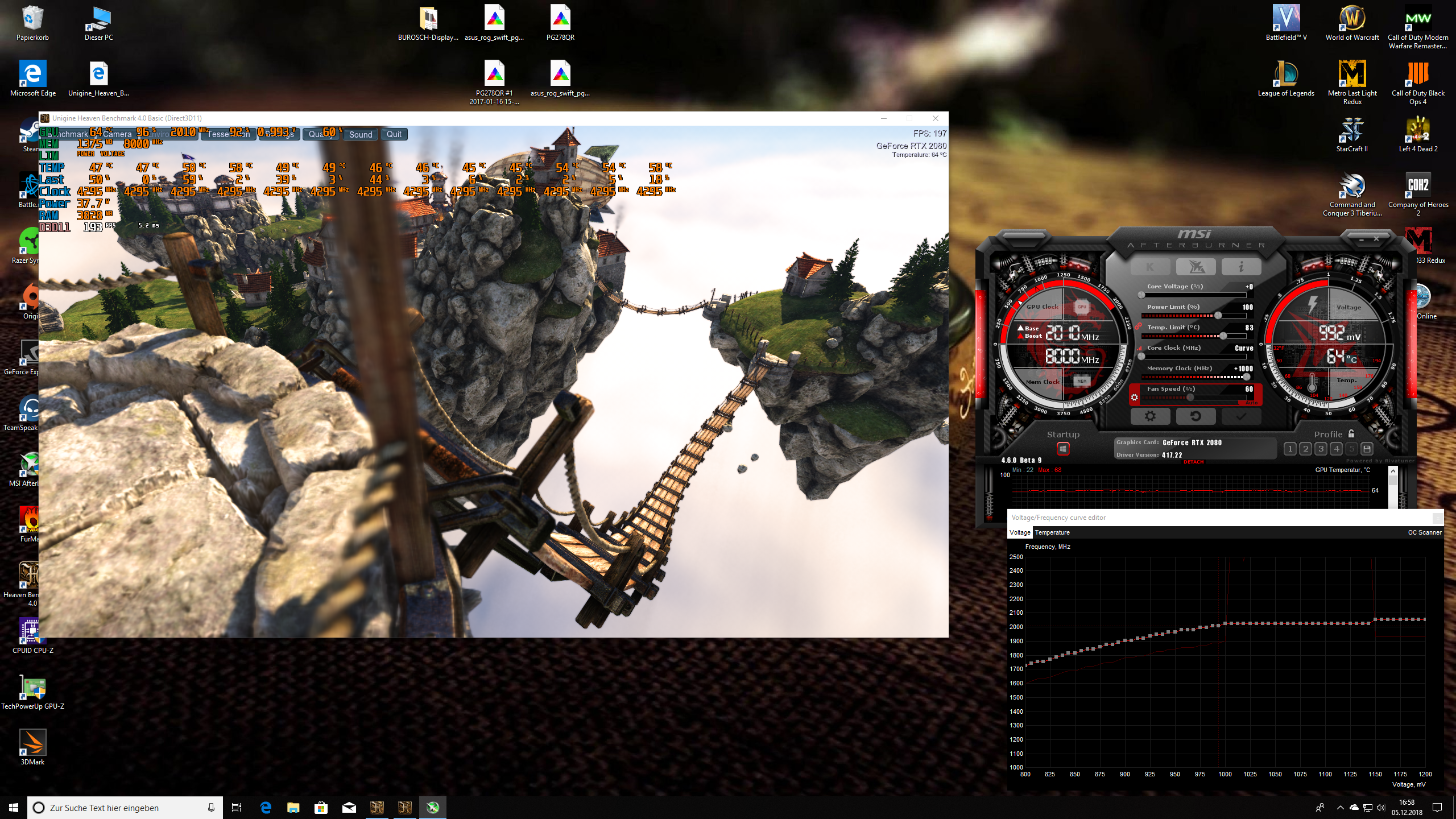Select the Voltage tab in curve editor
1456x819 pixels.
click(x=1020, y=532)
